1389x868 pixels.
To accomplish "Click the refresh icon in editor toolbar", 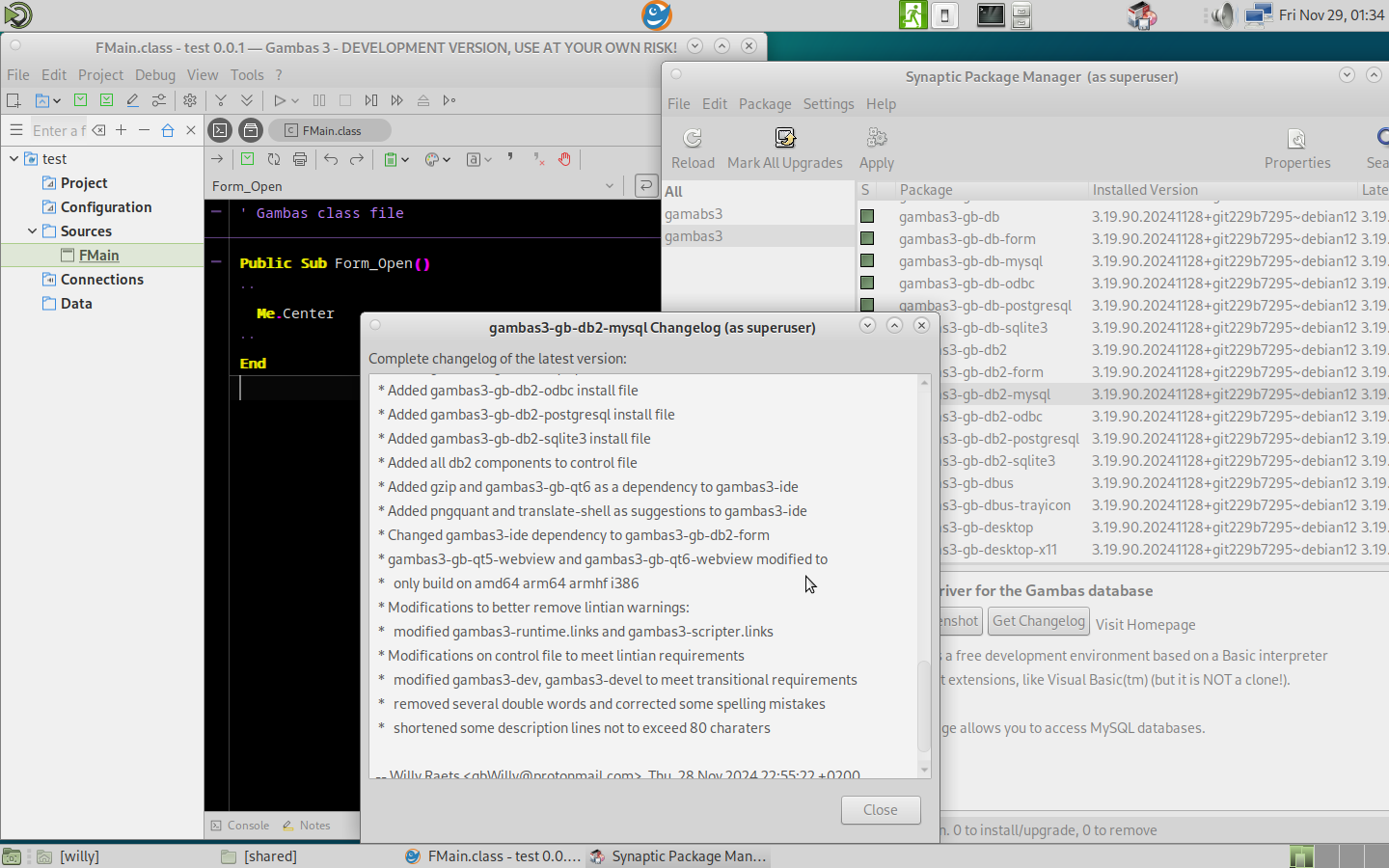I will tap(274, 159).
